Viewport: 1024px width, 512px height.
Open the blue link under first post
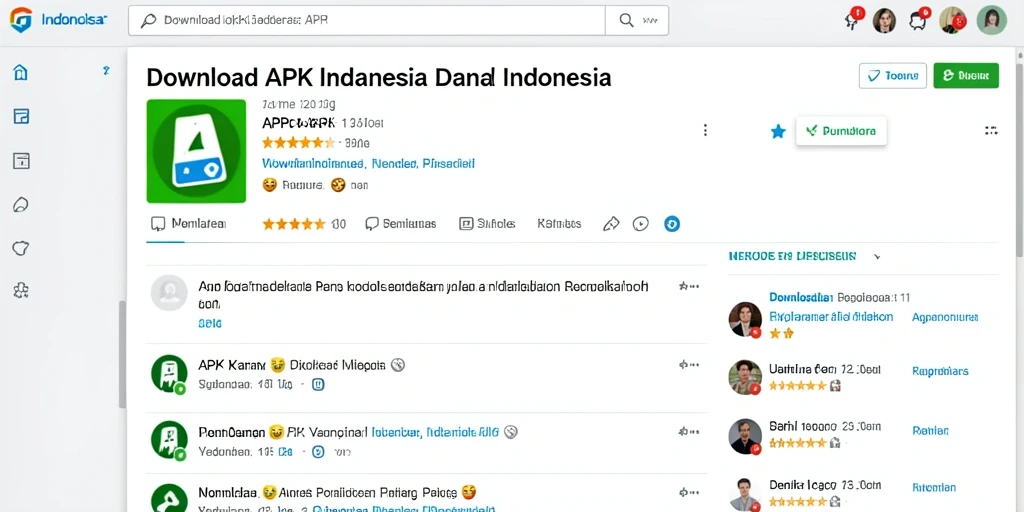(x=210, y=323)
